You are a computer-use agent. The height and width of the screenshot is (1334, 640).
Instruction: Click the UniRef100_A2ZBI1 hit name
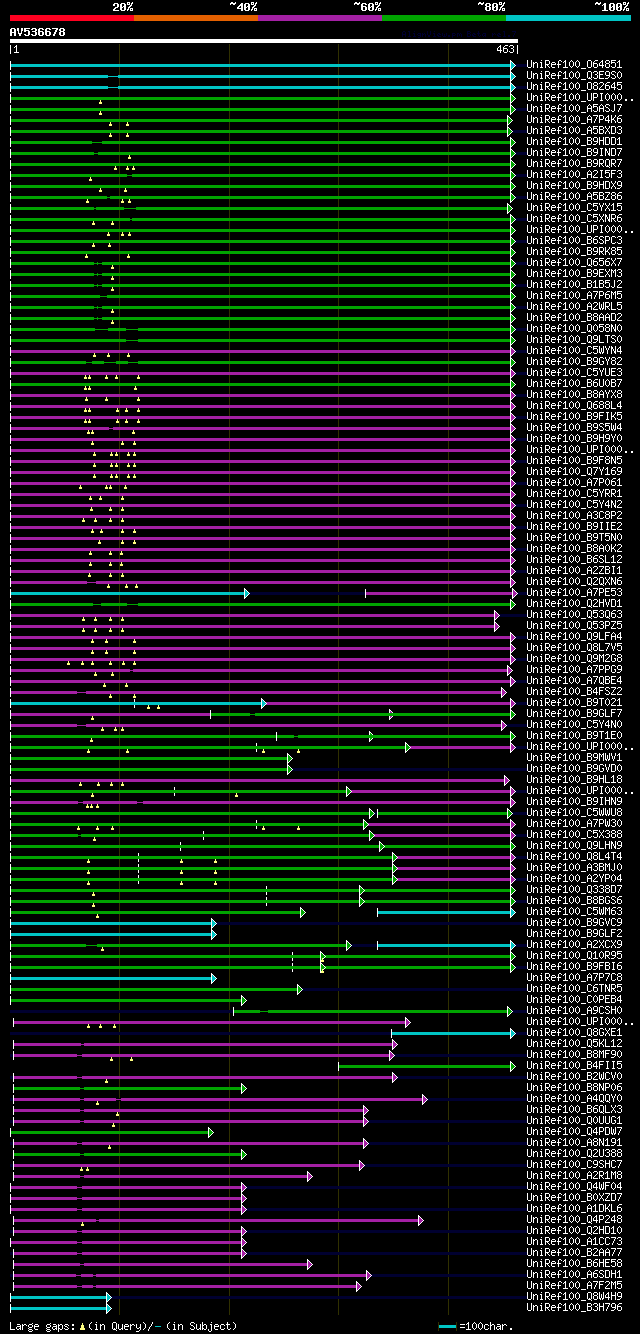tap(575, 570)
